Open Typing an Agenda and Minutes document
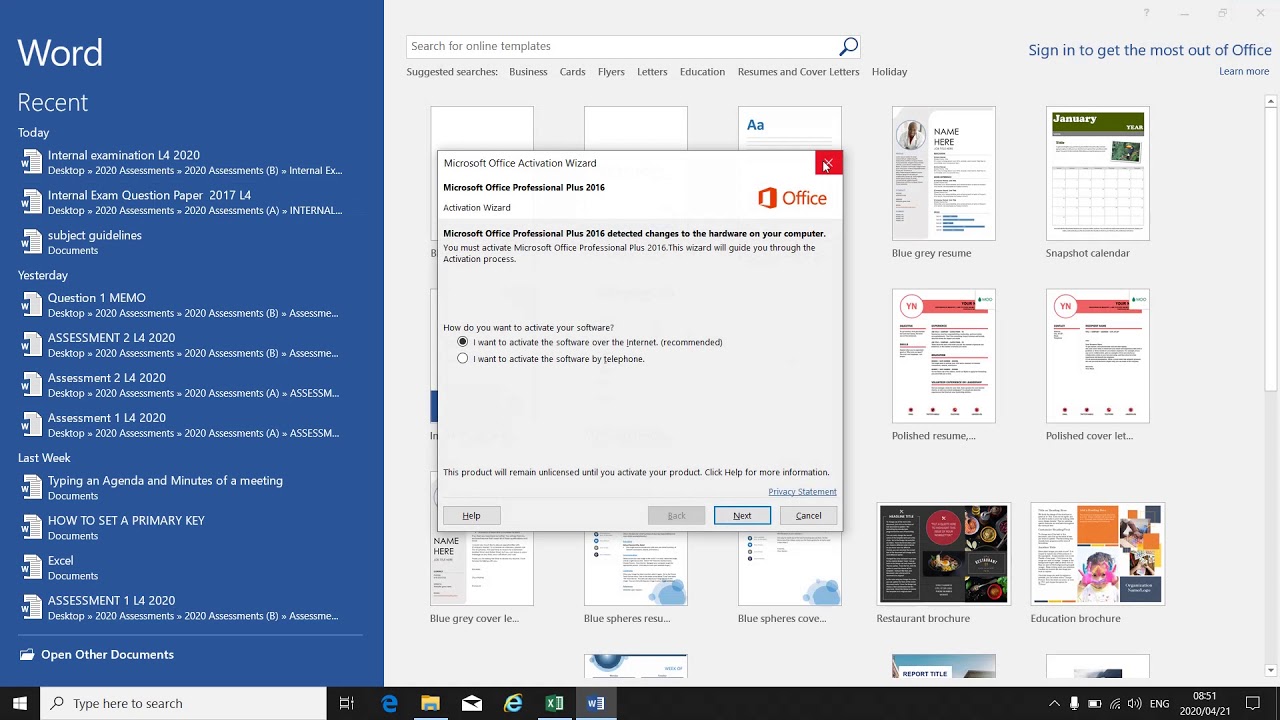1280x720 pixels. click(x=190, y=487)
